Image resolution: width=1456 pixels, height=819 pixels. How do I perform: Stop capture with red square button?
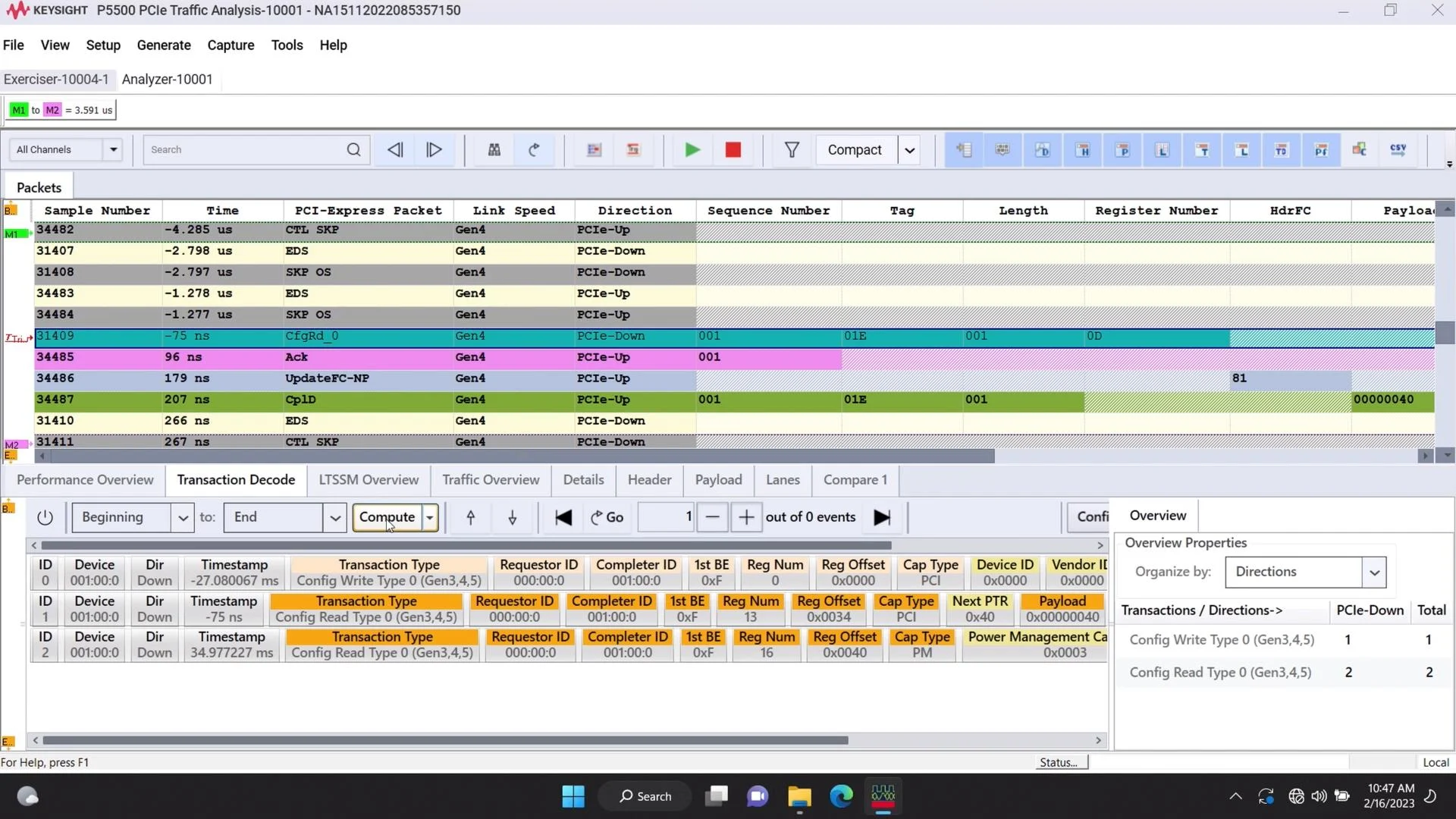tap(733, 149)
